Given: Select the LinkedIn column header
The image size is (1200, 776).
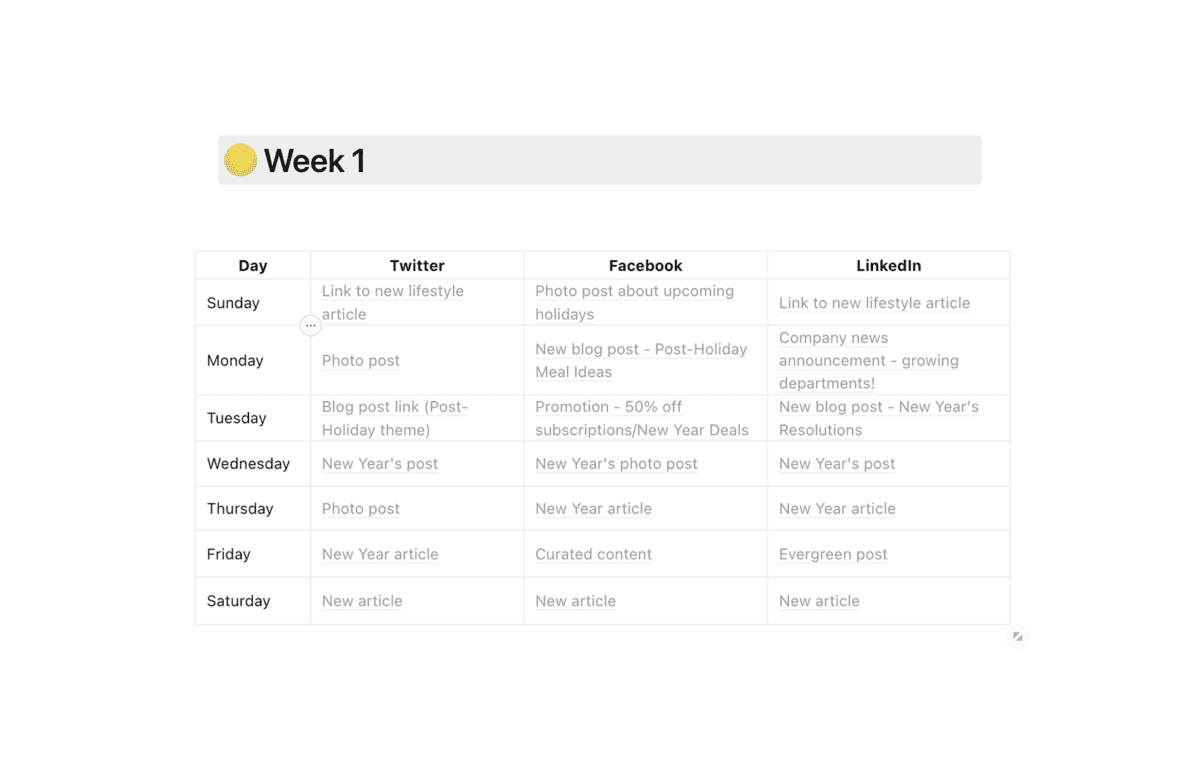Looking at the screenshot, I should [x=889, y=265].
